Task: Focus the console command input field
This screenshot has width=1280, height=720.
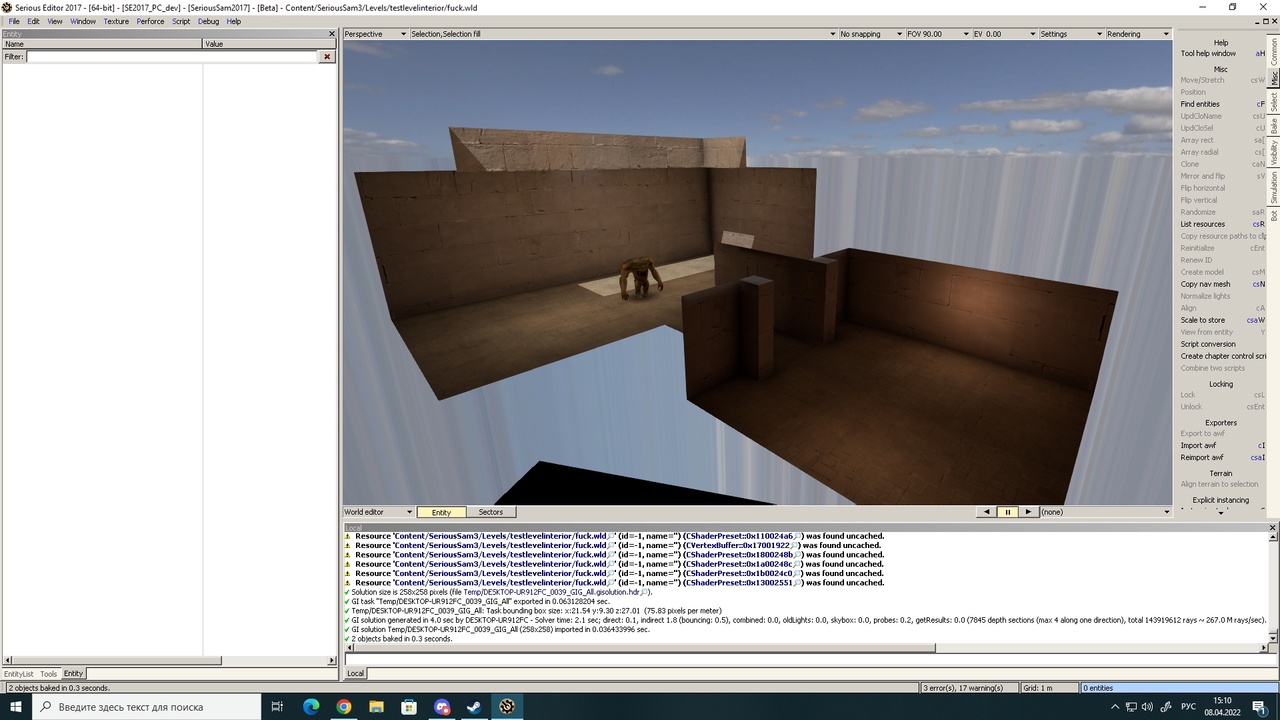Action: (x=811, y=659)
